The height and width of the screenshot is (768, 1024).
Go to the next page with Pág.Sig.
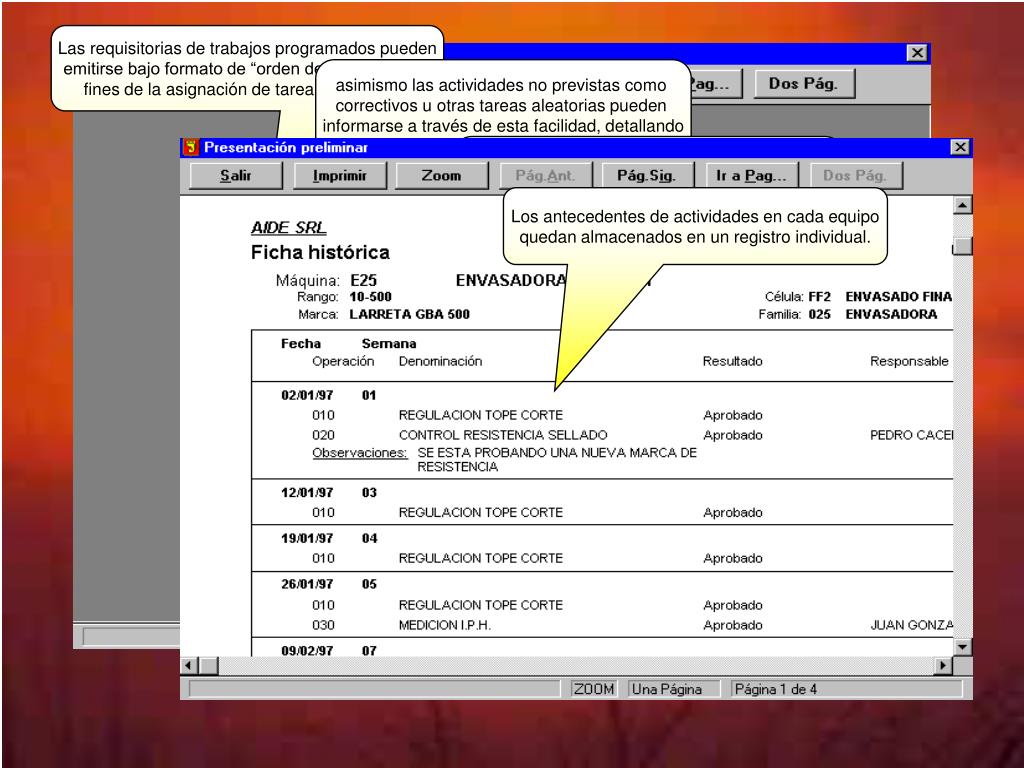pos(647,176)
